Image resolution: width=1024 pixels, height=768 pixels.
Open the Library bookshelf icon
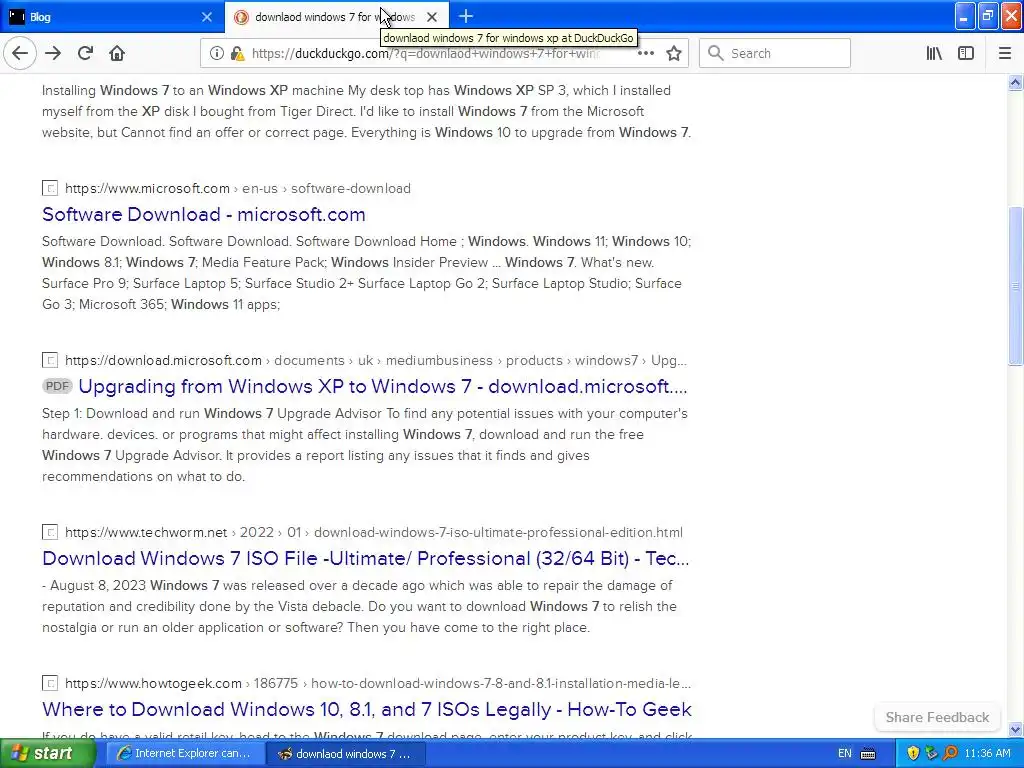934,54
